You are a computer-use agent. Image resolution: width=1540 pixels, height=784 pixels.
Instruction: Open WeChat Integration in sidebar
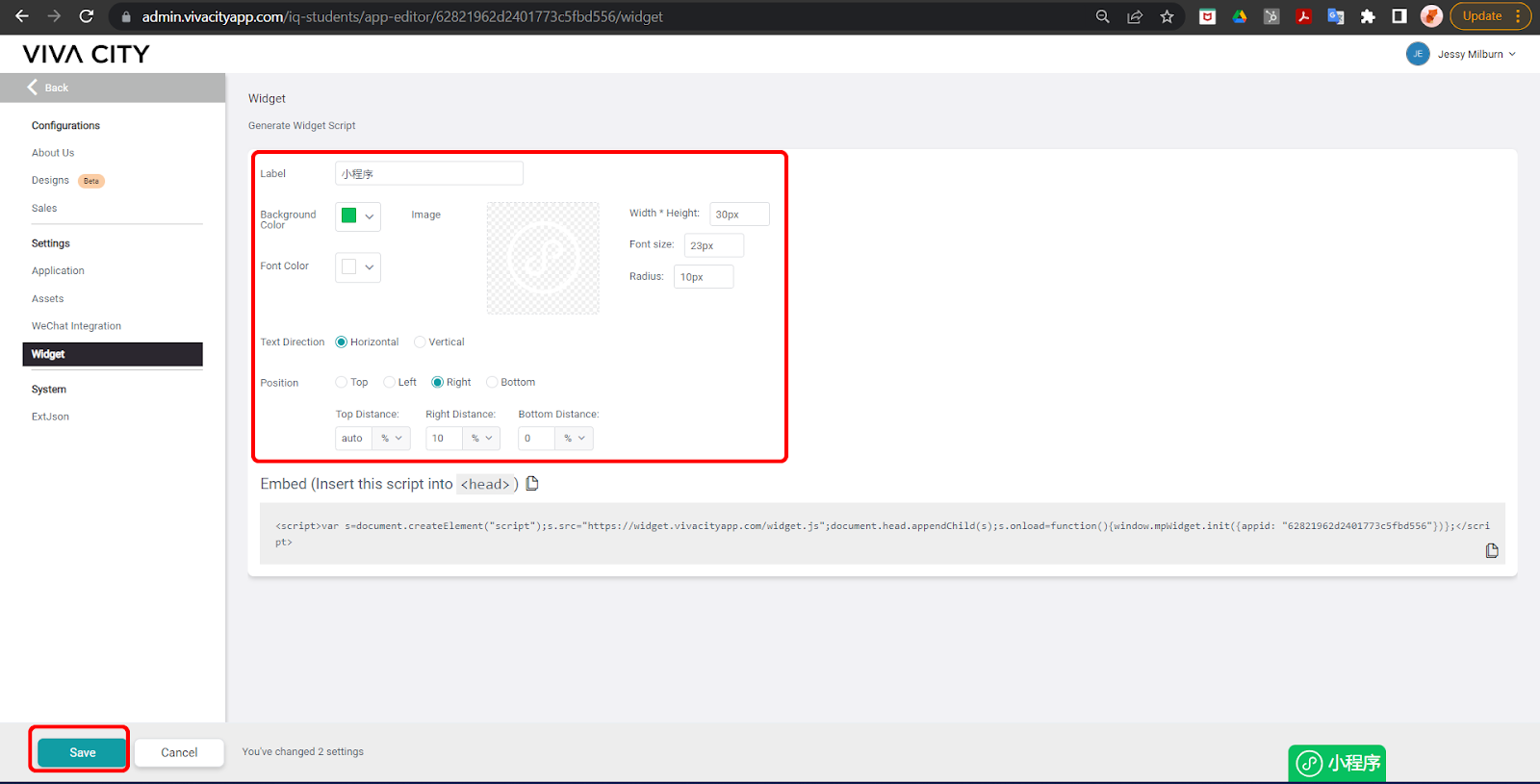tap(76, 326)
